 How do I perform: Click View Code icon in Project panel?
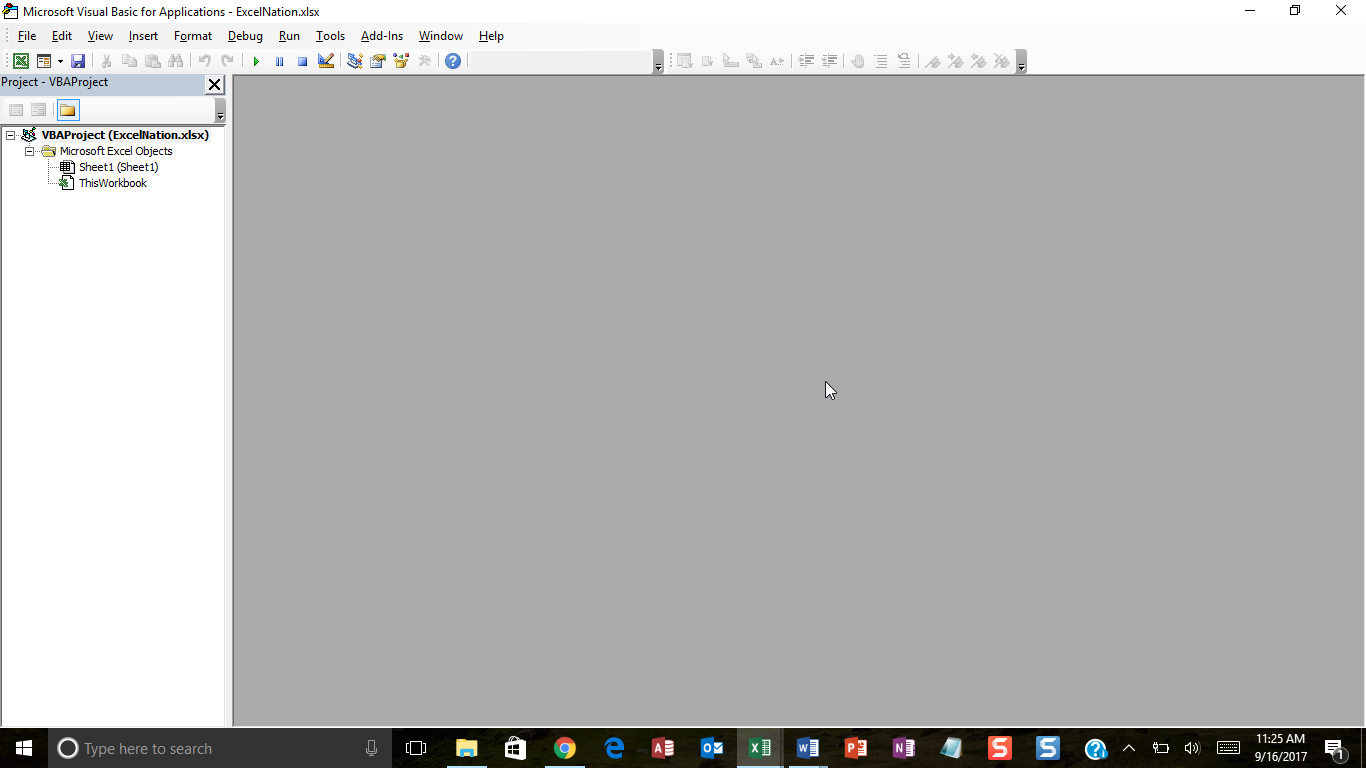(x=16, y=110)
